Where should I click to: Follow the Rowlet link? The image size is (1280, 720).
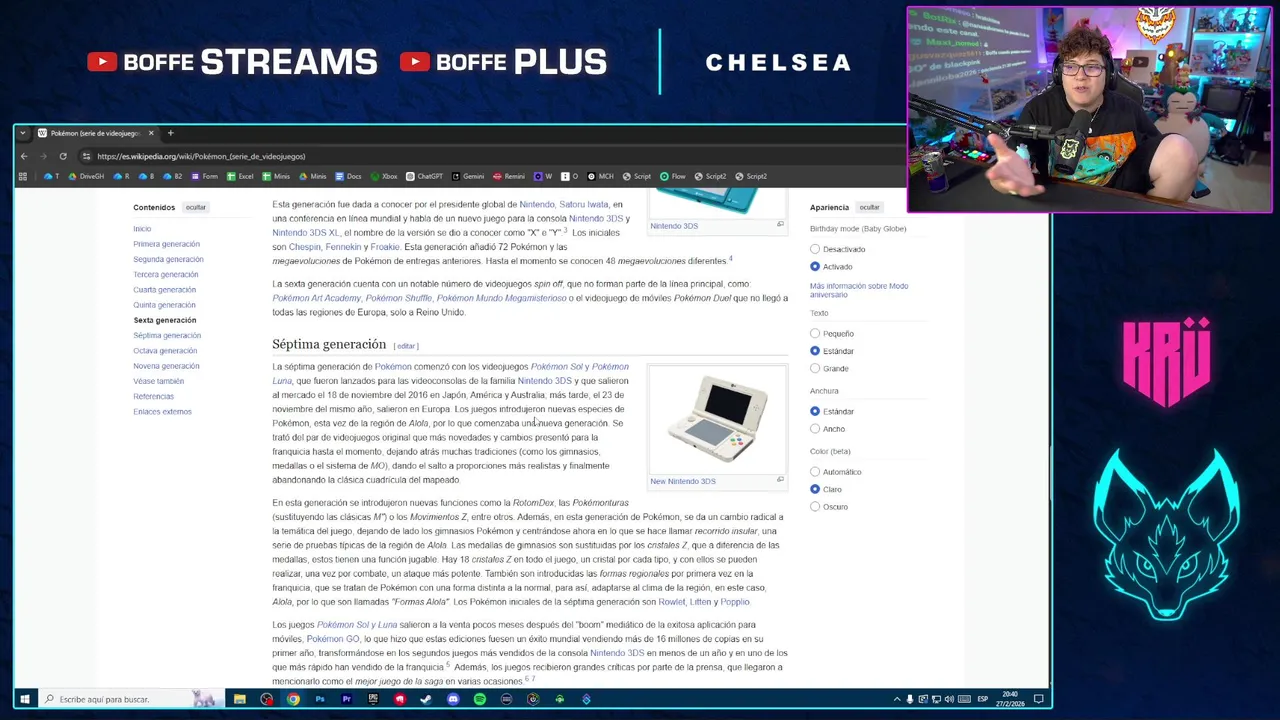tap(671, 602)
